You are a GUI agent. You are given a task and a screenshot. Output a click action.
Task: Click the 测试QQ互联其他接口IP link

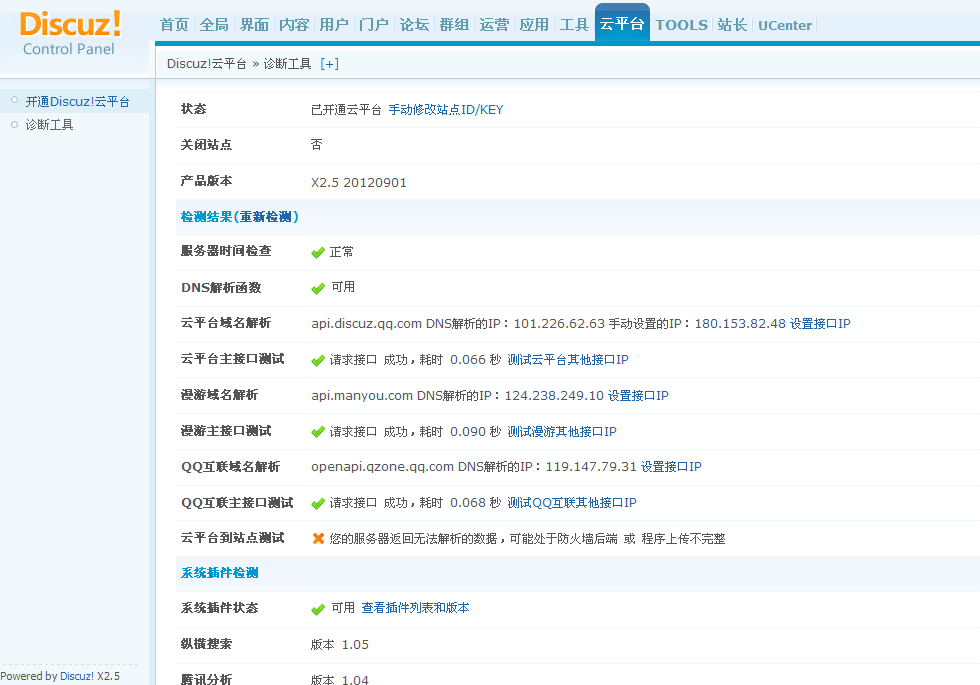tap(572, 503)
